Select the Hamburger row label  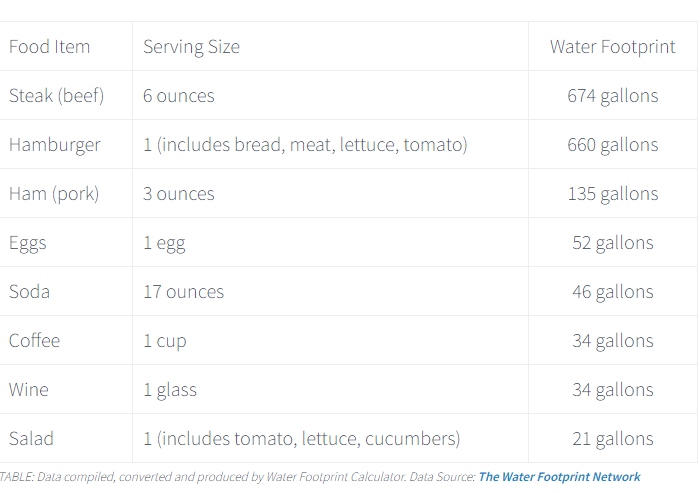point(55,145)
